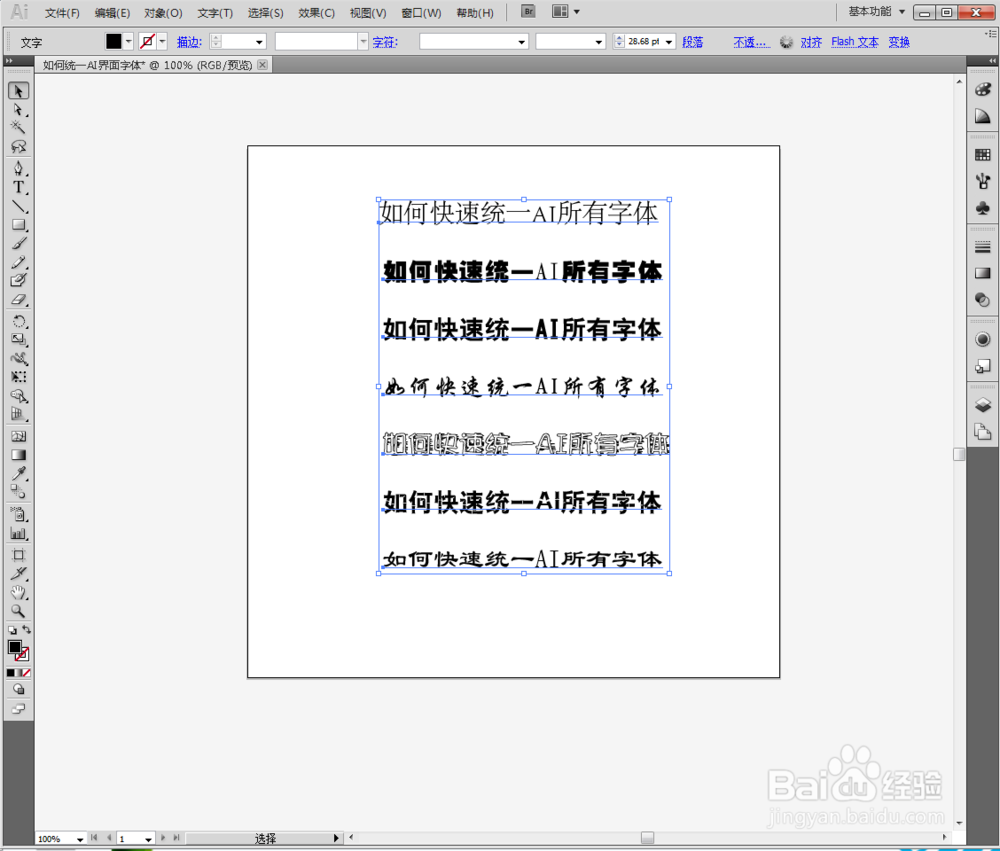
Task: Expand the 28.68 pt font size dropdown
Action: 668,42
